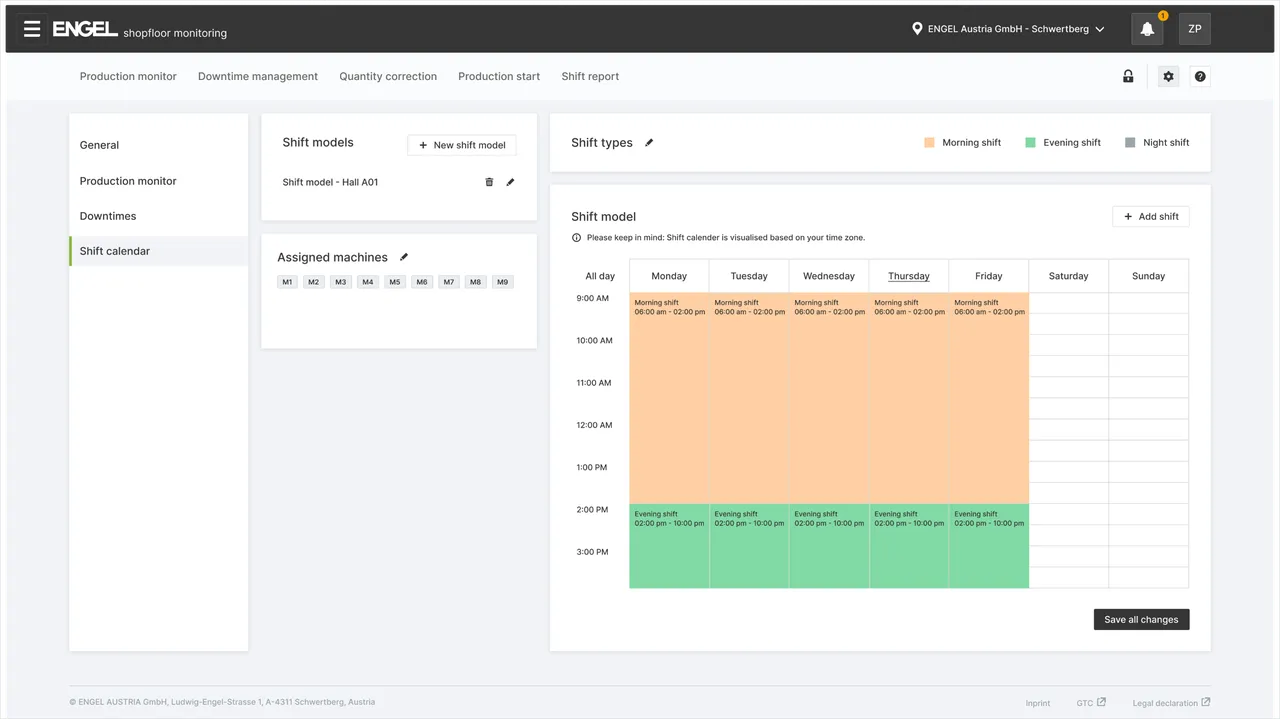Open the Shift report tab
The height and width of the screenshot is (719, 1280).
pos(590,76)
